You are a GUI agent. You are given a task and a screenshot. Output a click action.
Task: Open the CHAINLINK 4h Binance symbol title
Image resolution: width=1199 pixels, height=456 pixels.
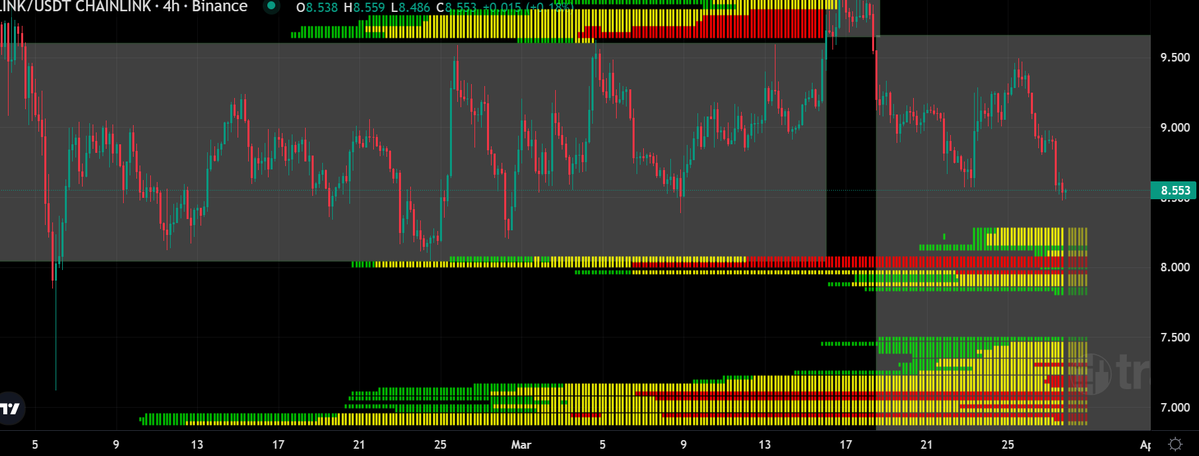click(x=124, y=7)
